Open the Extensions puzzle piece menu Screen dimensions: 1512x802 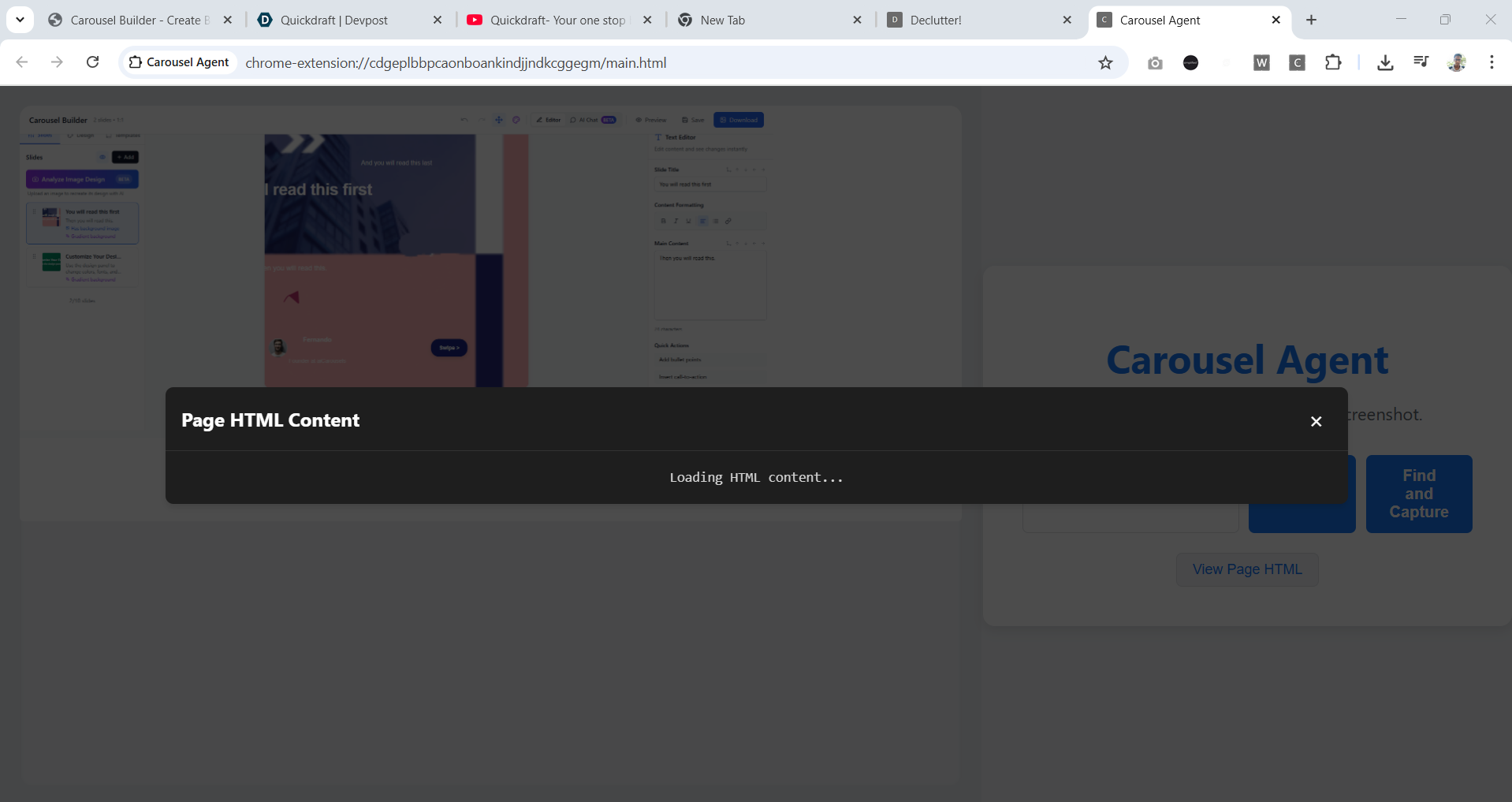click(x=1333, y=62)
